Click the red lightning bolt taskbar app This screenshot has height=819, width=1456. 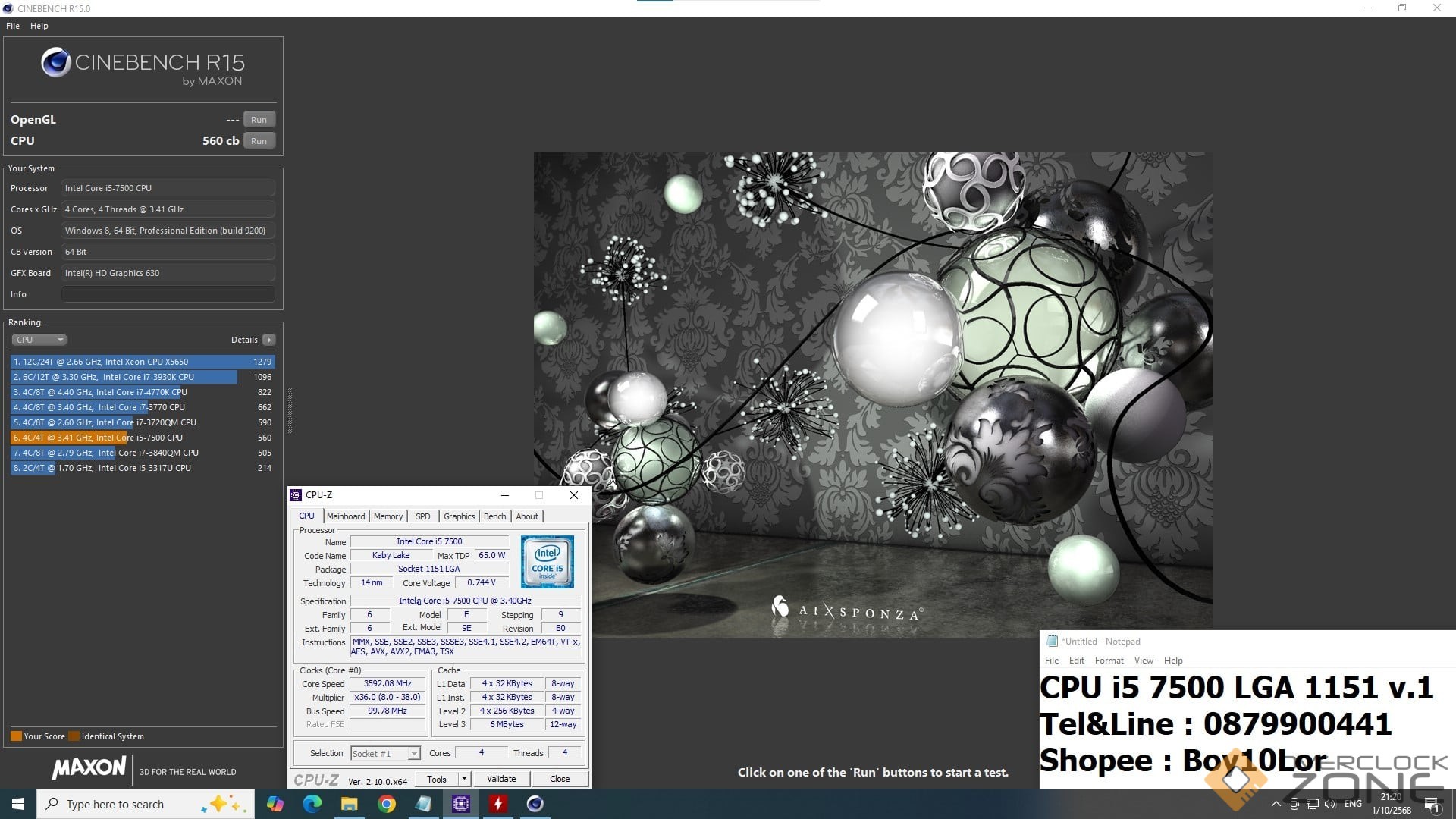(497, 804)
